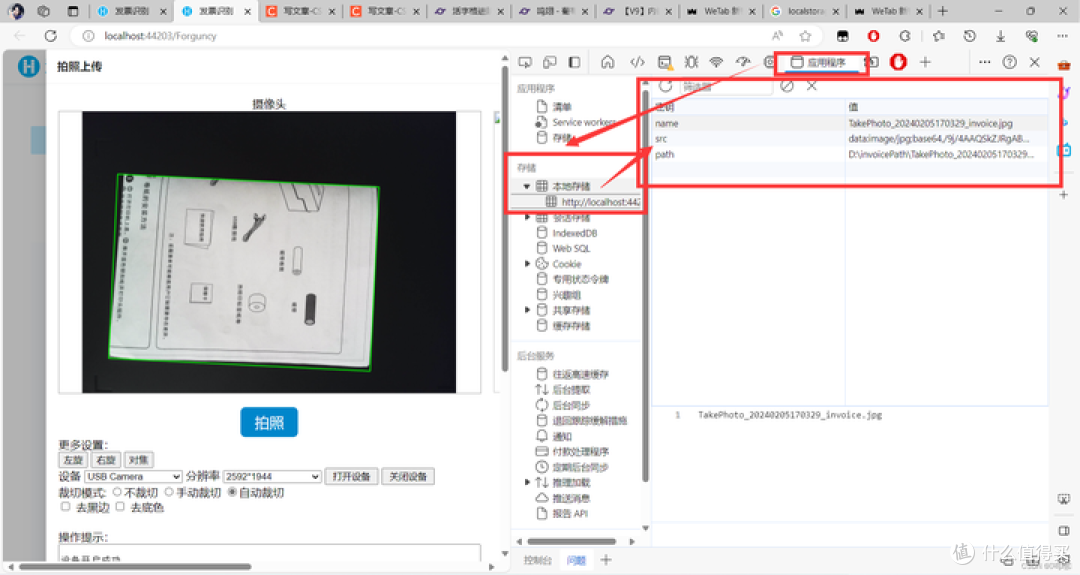Select the 手动裁切 manual crop radio button

tap(169, 492)
